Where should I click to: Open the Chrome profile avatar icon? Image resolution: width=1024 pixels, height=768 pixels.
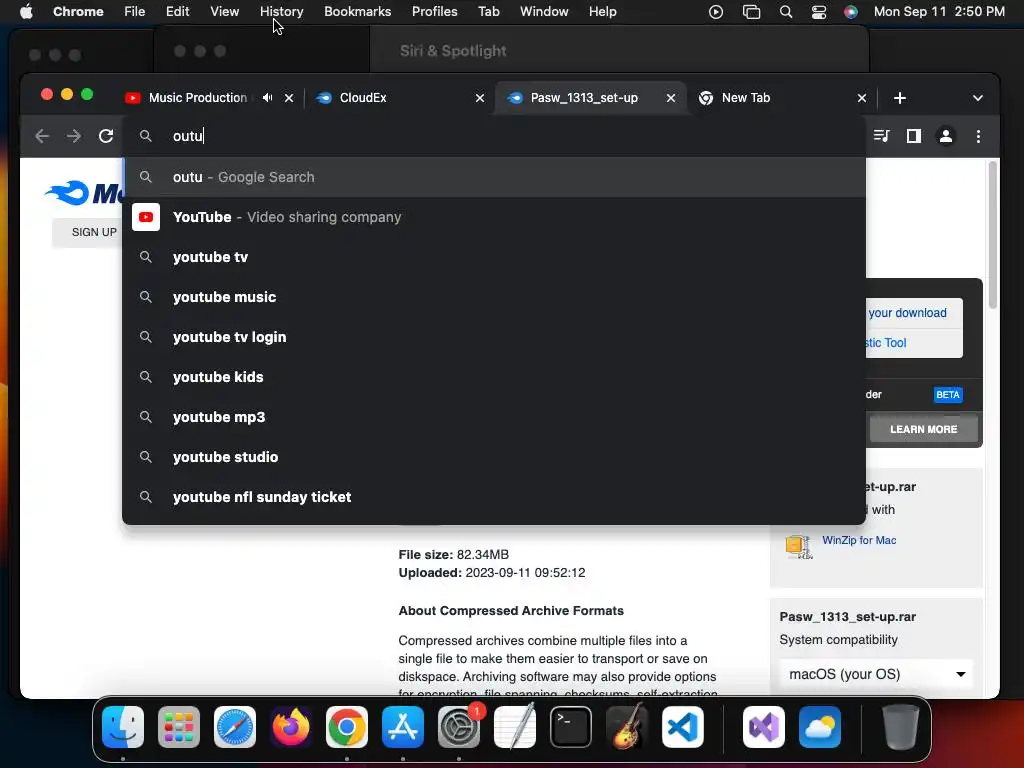[x=946, y=136]
